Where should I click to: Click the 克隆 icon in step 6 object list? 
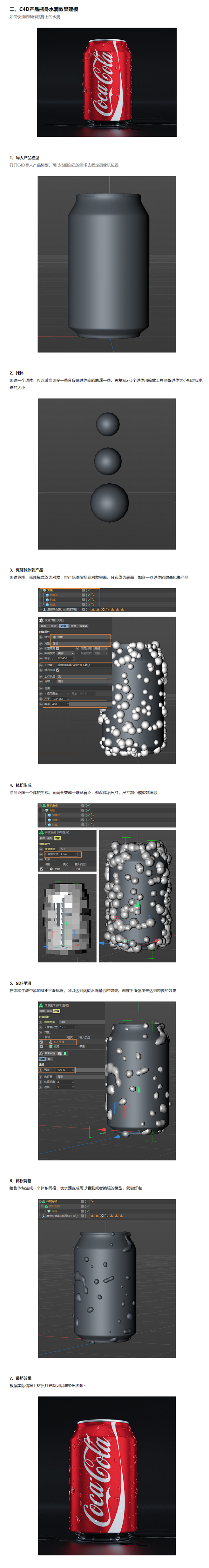click(49, 1211)
